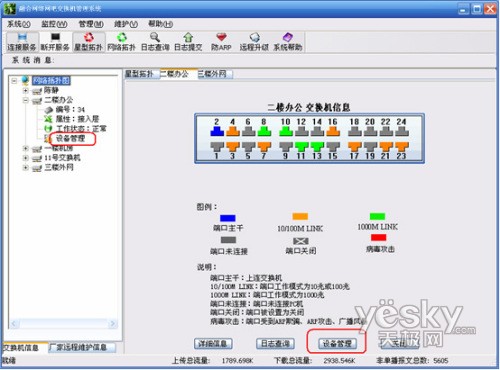Open the 日志查询 log query magnifier icon
The width and height of the screenshot is (500, 370).
tap(155, 42)
